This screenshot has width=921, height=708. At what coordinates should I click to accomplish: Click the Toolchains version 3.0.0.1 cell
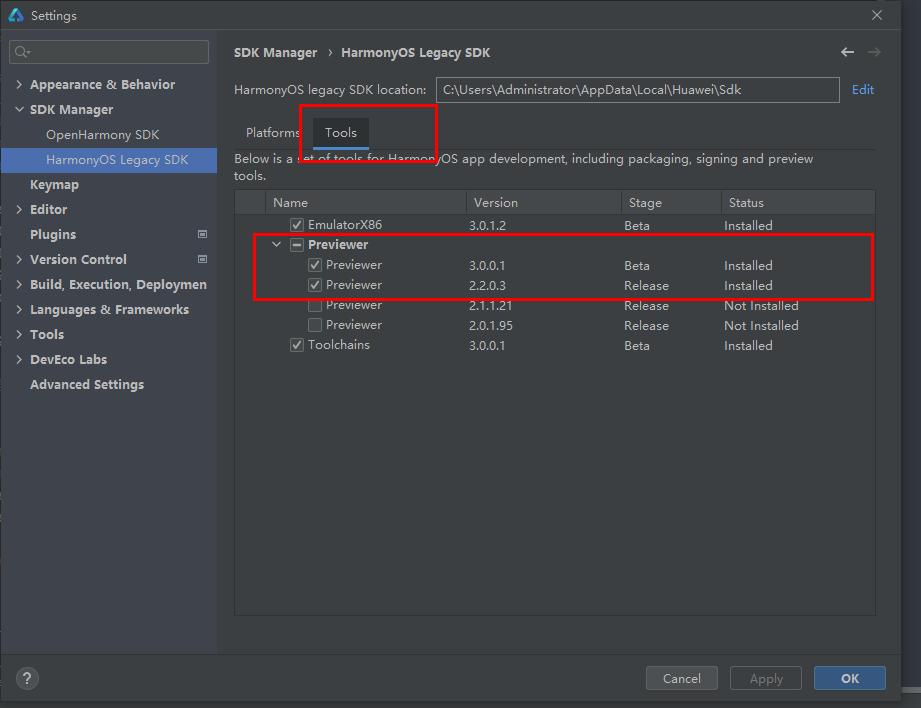(x=487, y=345)
